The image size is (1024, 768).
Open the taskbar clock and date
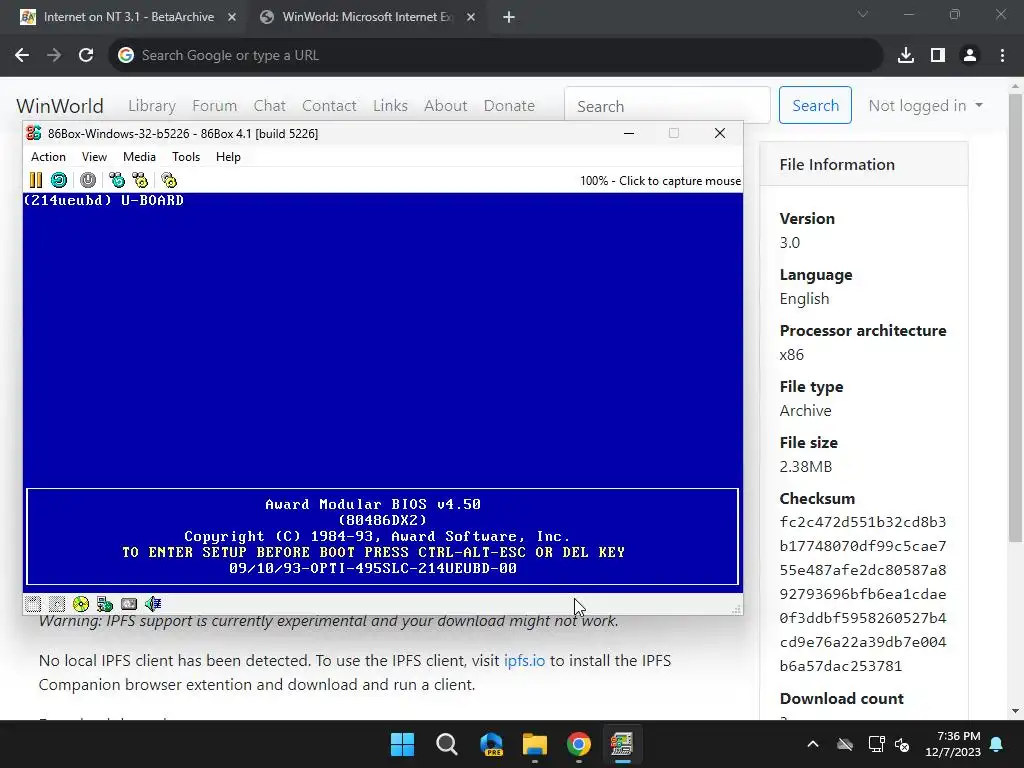[x=952, y=744]
